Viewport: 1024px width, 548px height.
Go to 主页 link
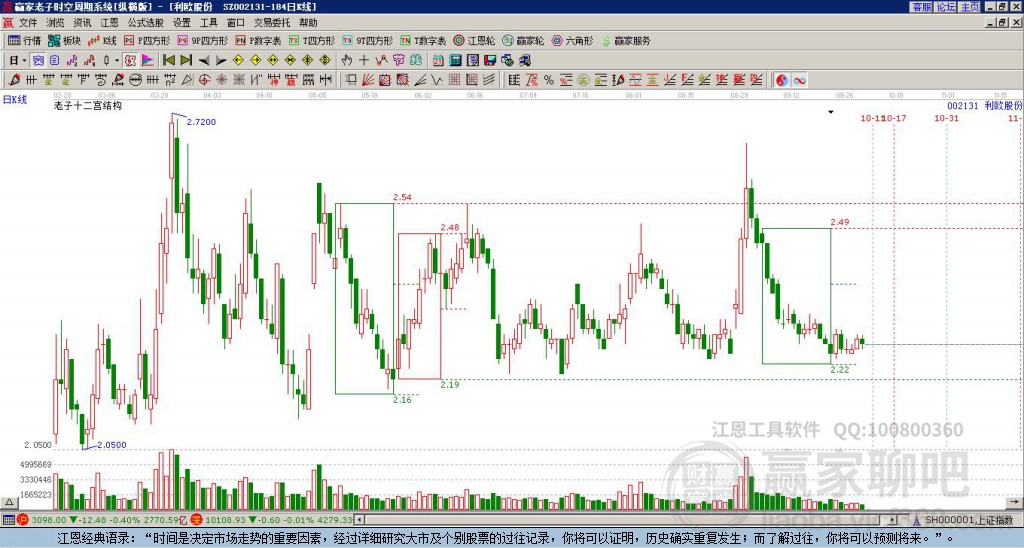(970, 7)
